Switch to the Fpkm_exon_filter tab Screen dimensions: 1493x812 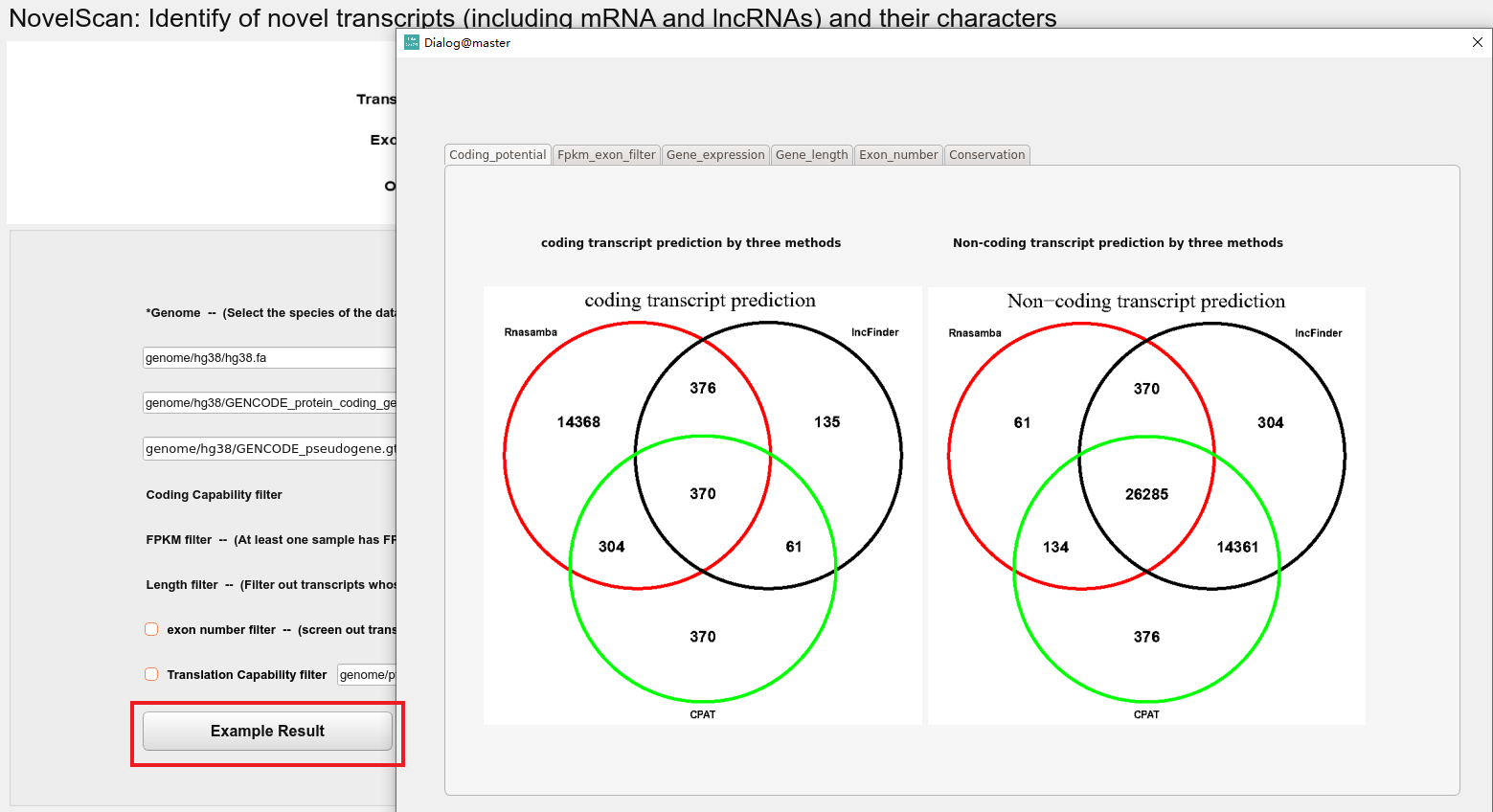606,154
